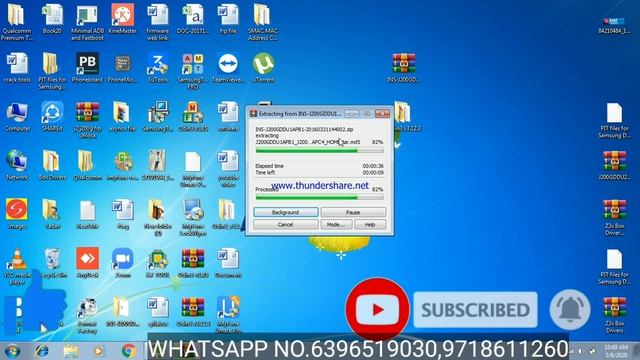640x360 pixels.
Task: Open Google Chrome from taskbar
Action: tap(129, 351)
